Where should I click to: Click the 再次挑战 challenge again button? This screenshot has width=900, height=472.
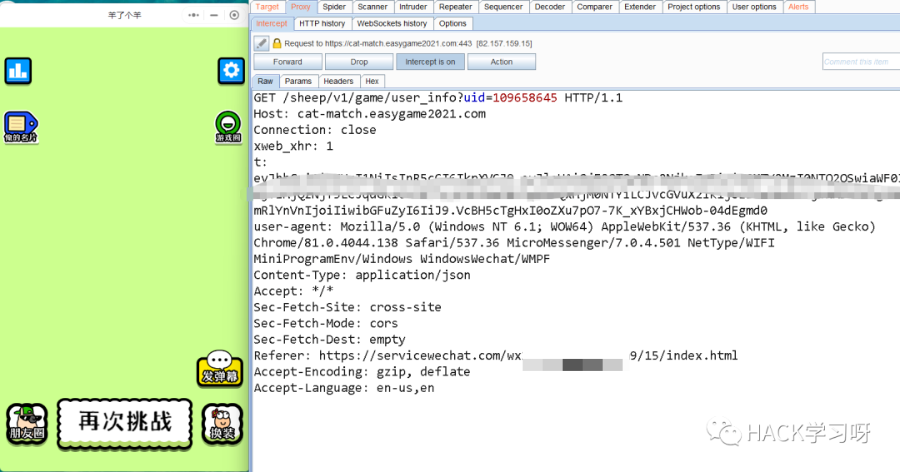(x=125, y=423)
